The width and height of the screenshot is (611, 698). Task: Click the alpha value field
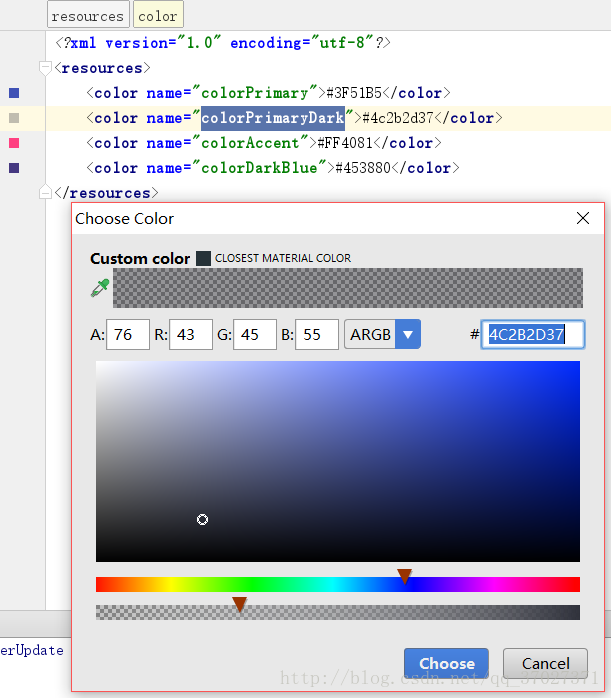pos(128,334)
